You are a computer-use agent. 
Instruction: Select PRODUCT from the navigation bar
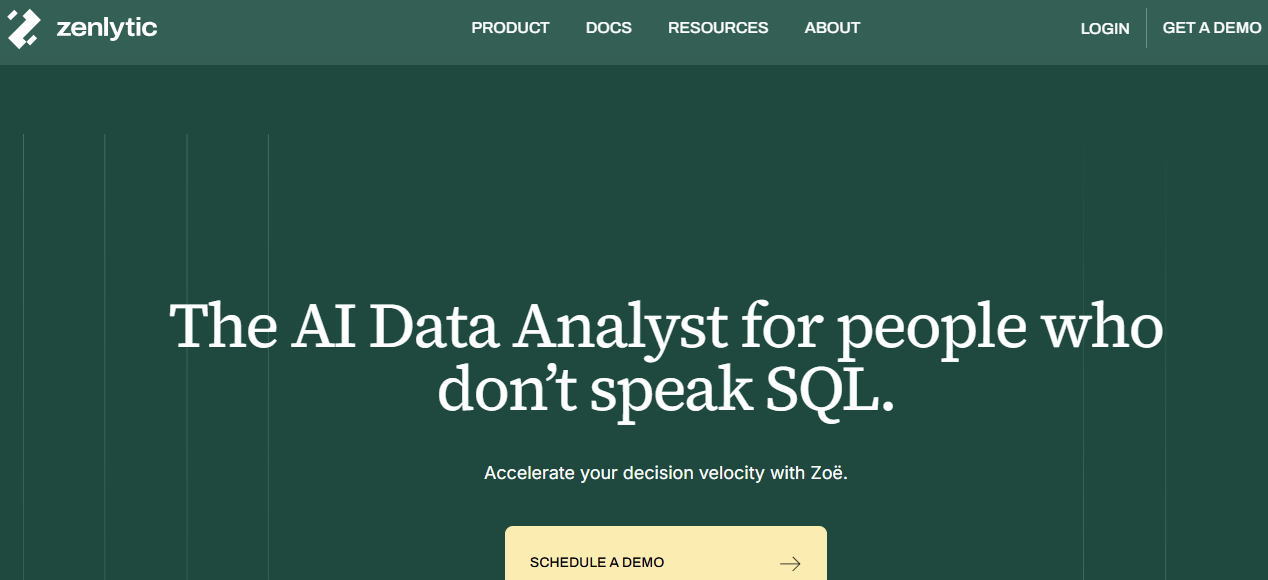[x=510, y=28]
